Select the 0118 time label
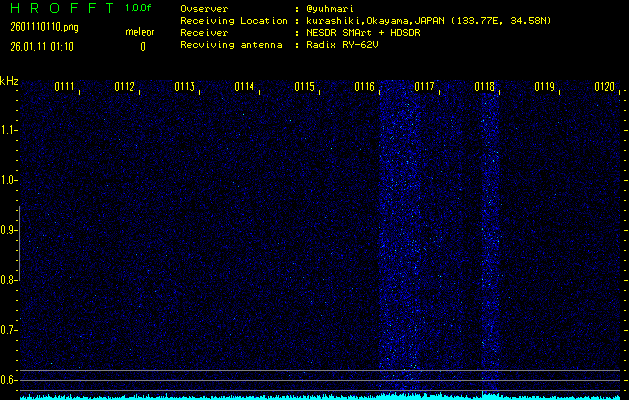 [x=485, y=87]
